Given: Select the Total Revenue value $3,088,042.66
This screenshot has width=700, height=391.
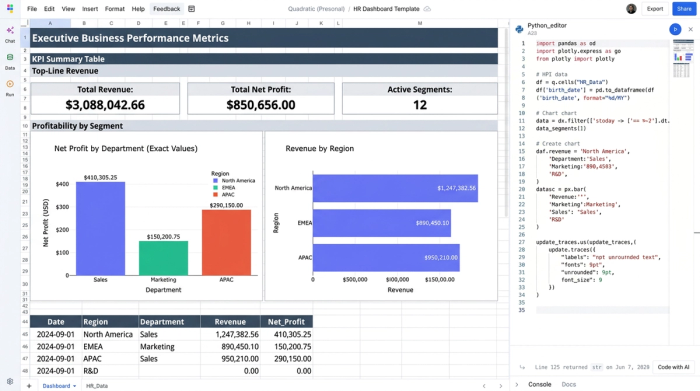Looking at the screenshot, I should click(105, 105).
